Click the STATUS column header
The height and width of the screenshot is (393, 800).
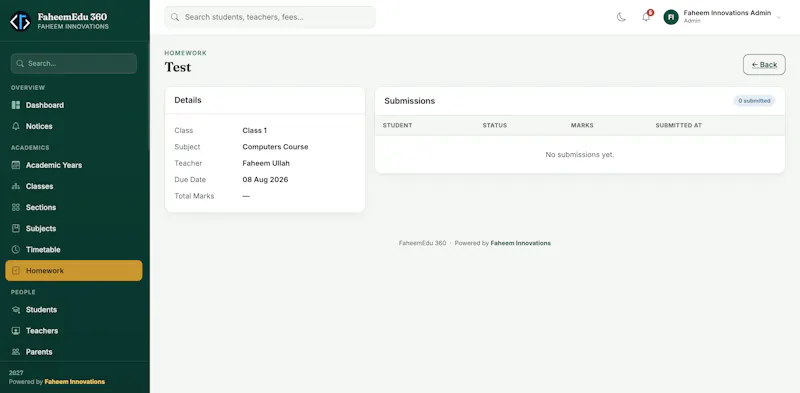tap(495, 125)
